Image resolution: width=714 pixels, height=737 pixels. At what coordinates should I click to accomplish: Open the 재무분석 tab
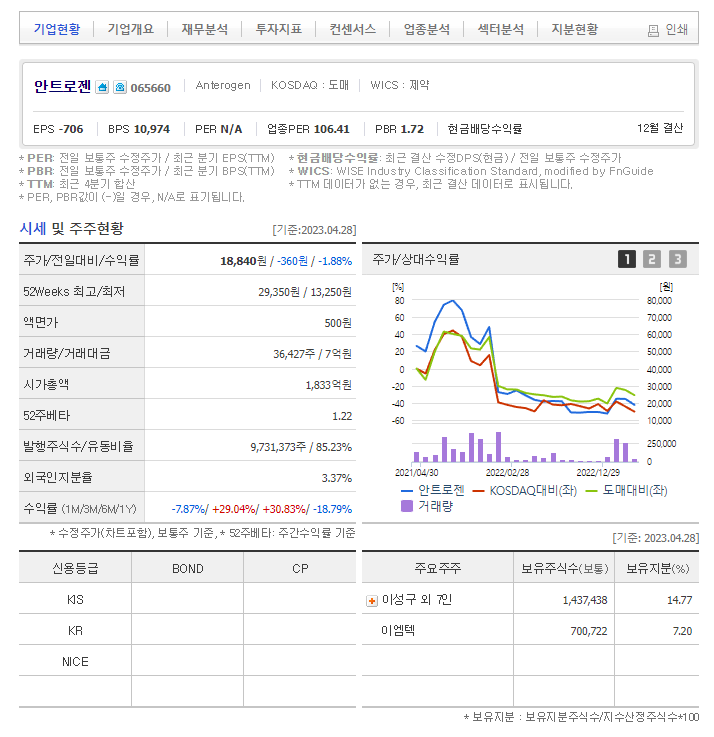pyautogui.click(x=204, y=29)
